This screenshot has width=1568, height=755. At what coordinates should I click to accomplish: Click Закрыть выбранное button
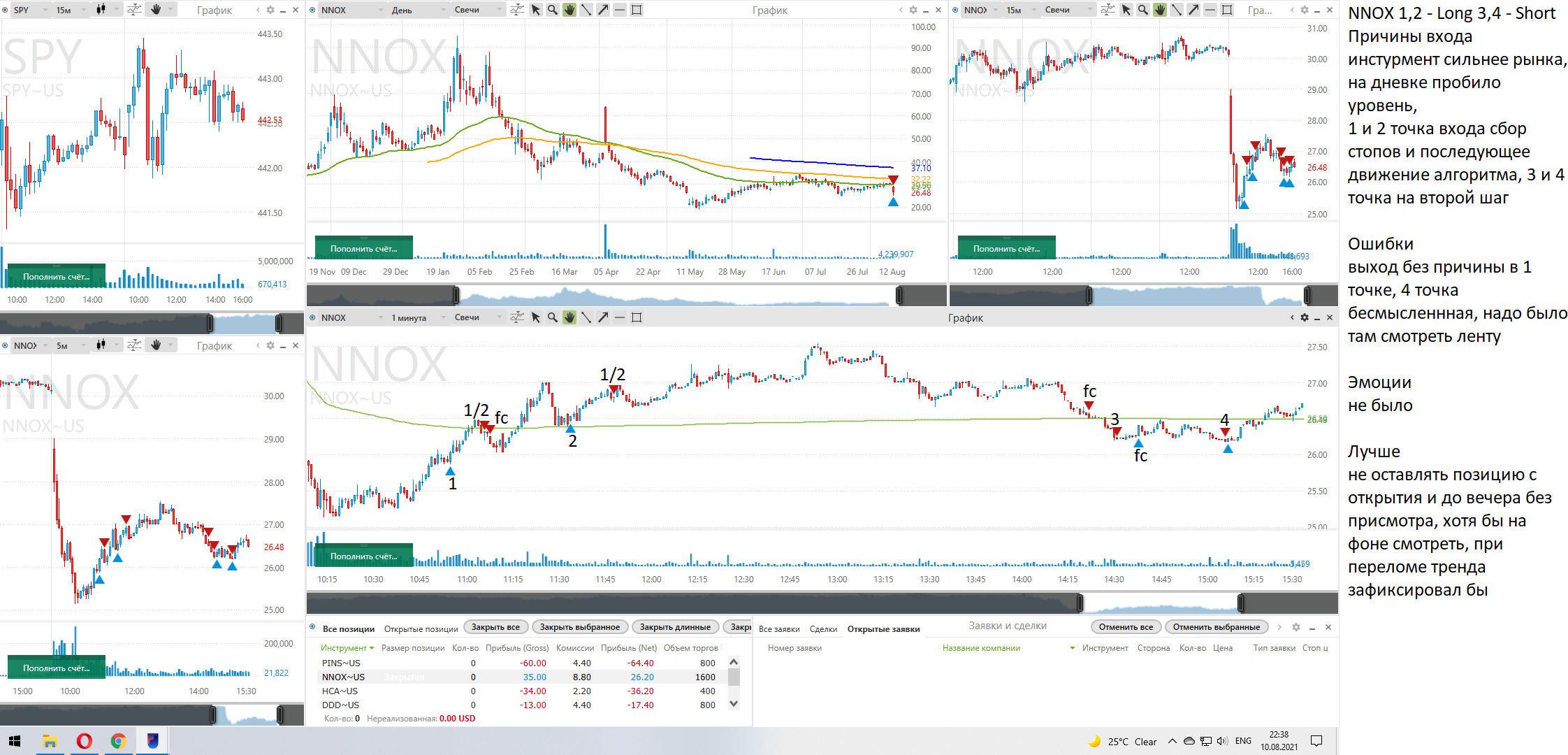click(x=580, y=627)
